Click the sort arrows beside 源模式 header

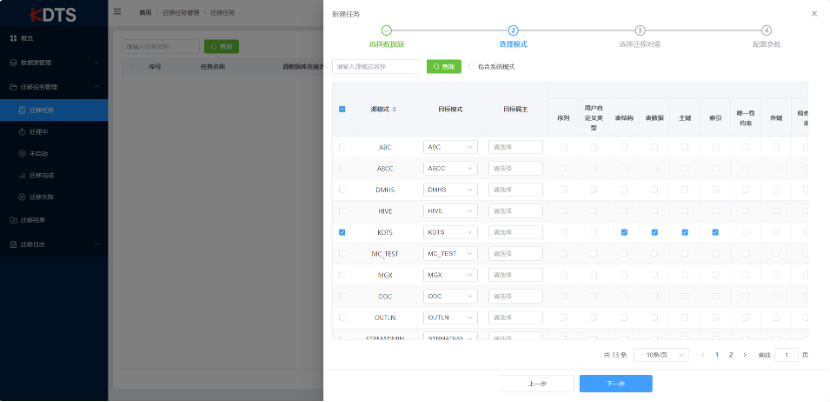tap(394, 109)
